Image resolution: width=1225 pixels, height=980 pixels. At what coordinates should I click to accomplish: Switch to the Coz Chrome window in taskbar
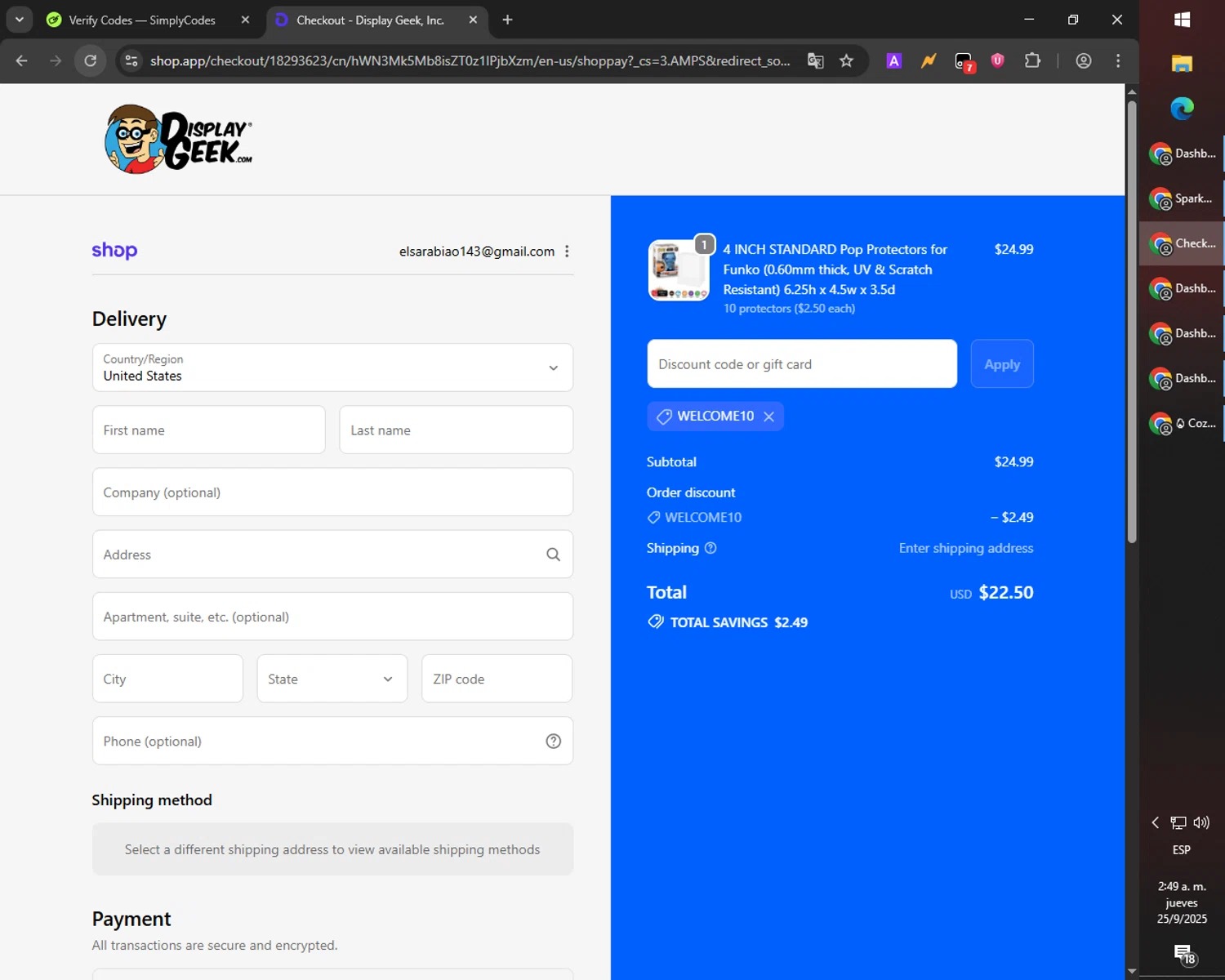click(x=1182, y=423)
